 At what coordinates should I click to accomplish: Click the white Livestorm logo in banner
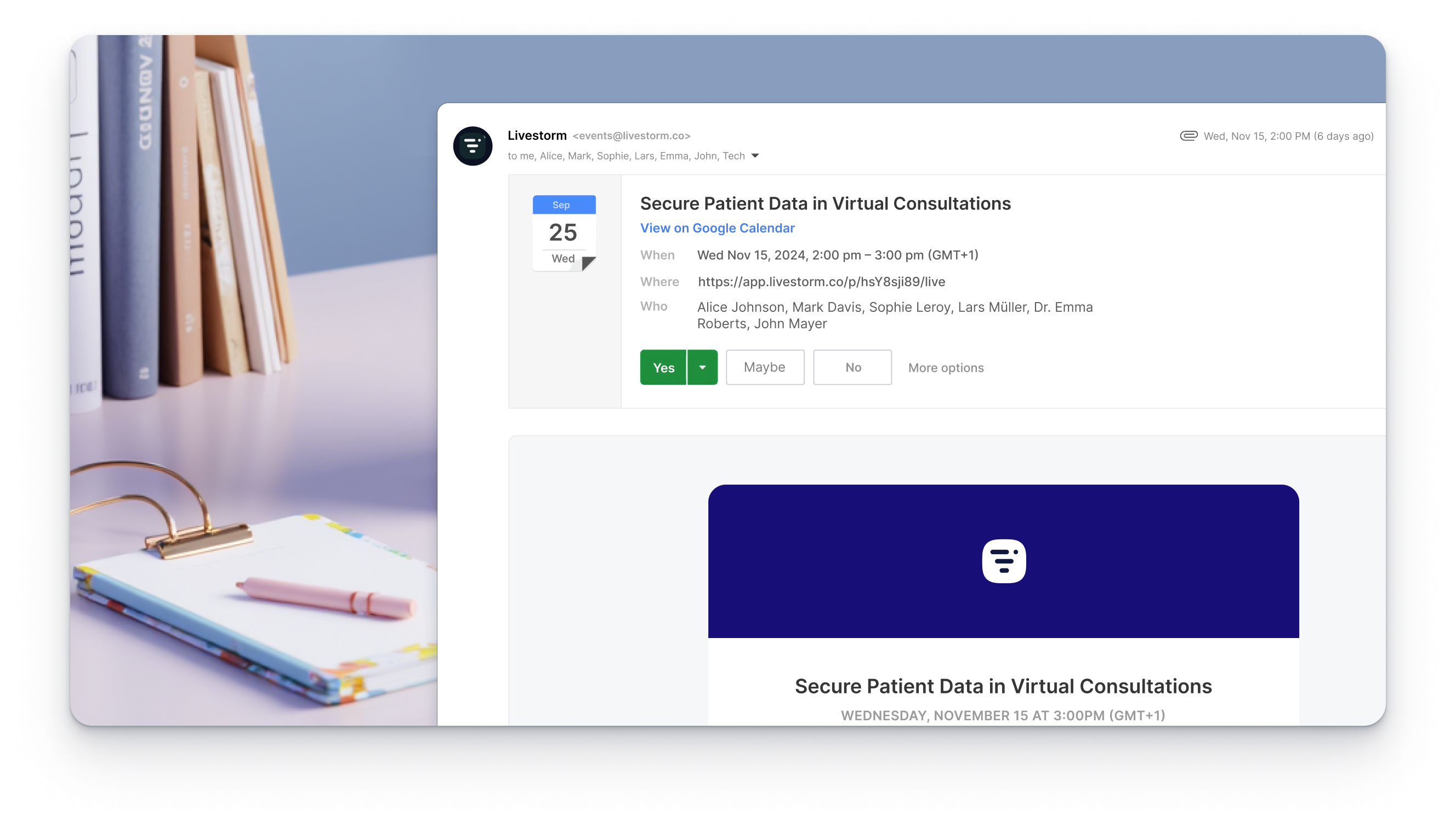coord(1003,561)
